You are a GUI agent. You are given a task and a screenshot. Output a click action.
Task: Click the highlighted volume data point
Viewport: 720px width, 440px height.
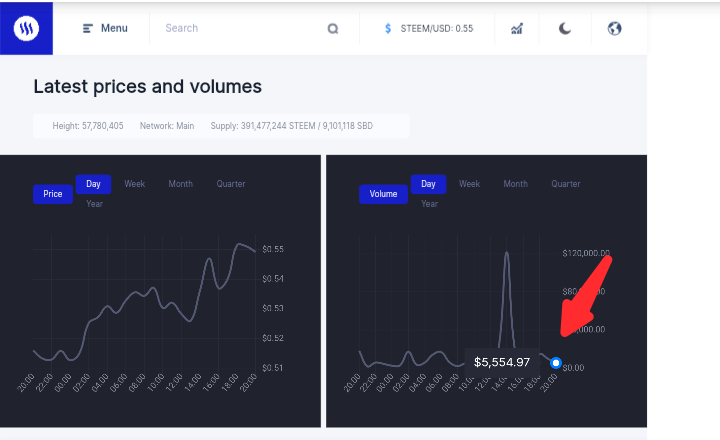(556, 363)
